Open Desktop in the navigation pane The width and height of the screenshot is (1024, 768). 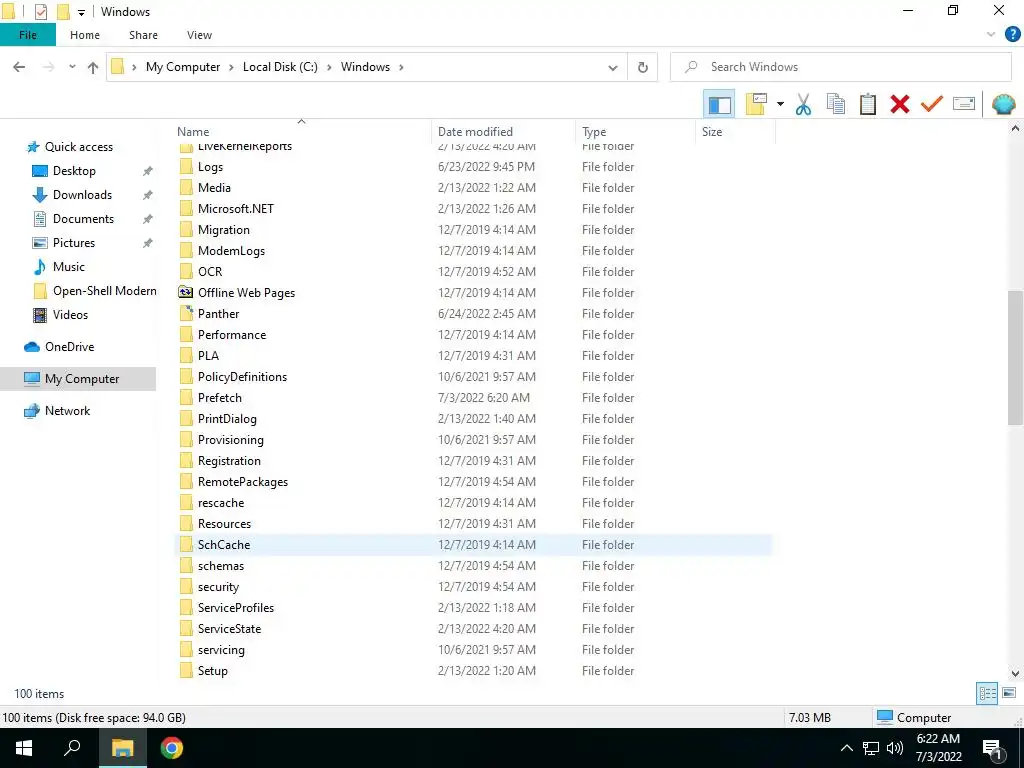pyautogui.click(x=74, y=171)
